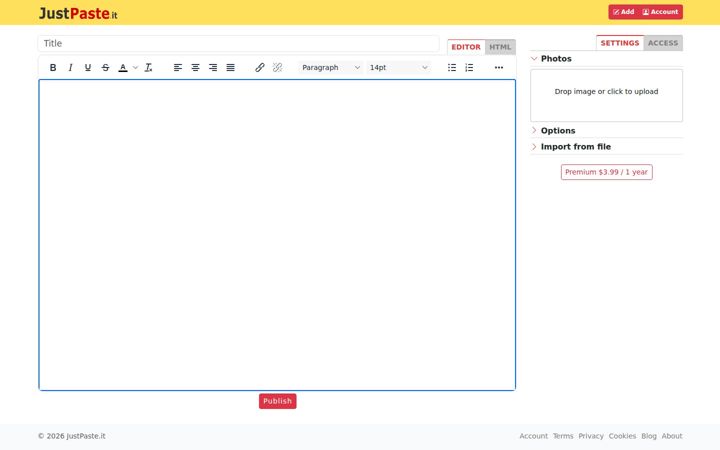Open the Privacy footer link
Viewport: 720px width, 450px height.
(591, 436)
